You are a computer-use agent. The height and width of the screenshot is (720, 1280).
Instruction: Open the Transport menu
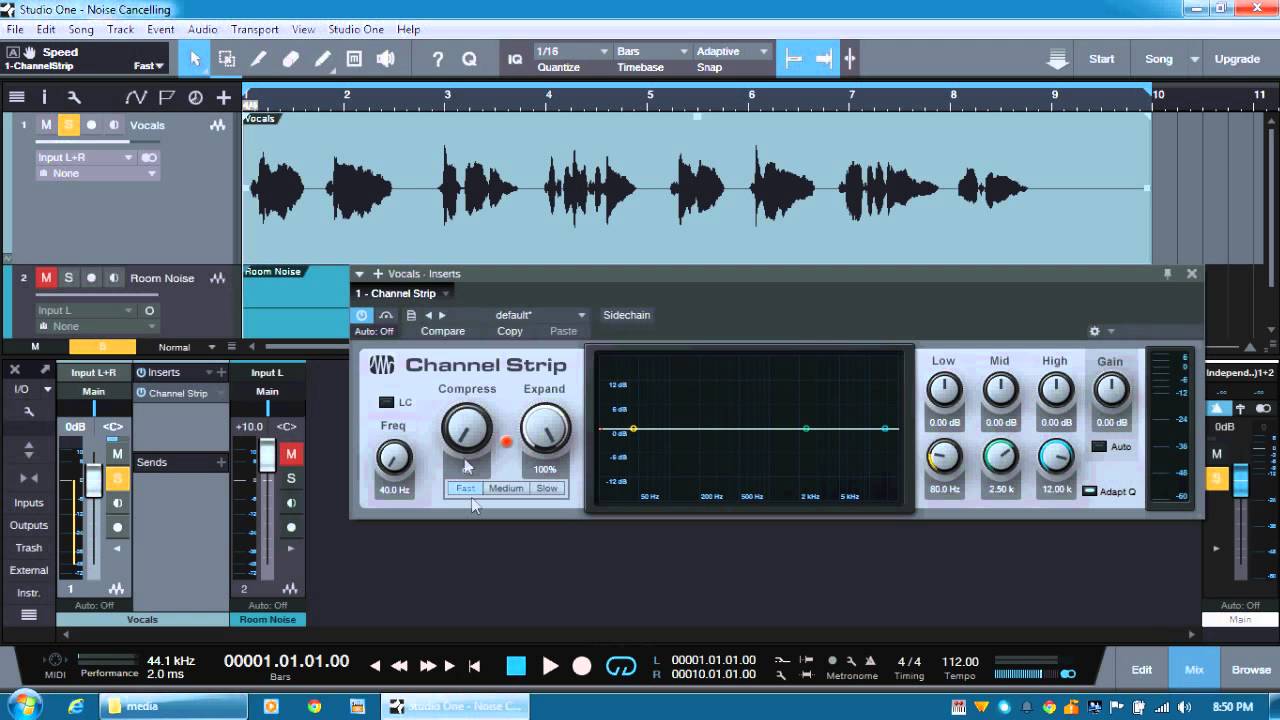point(254,30)
